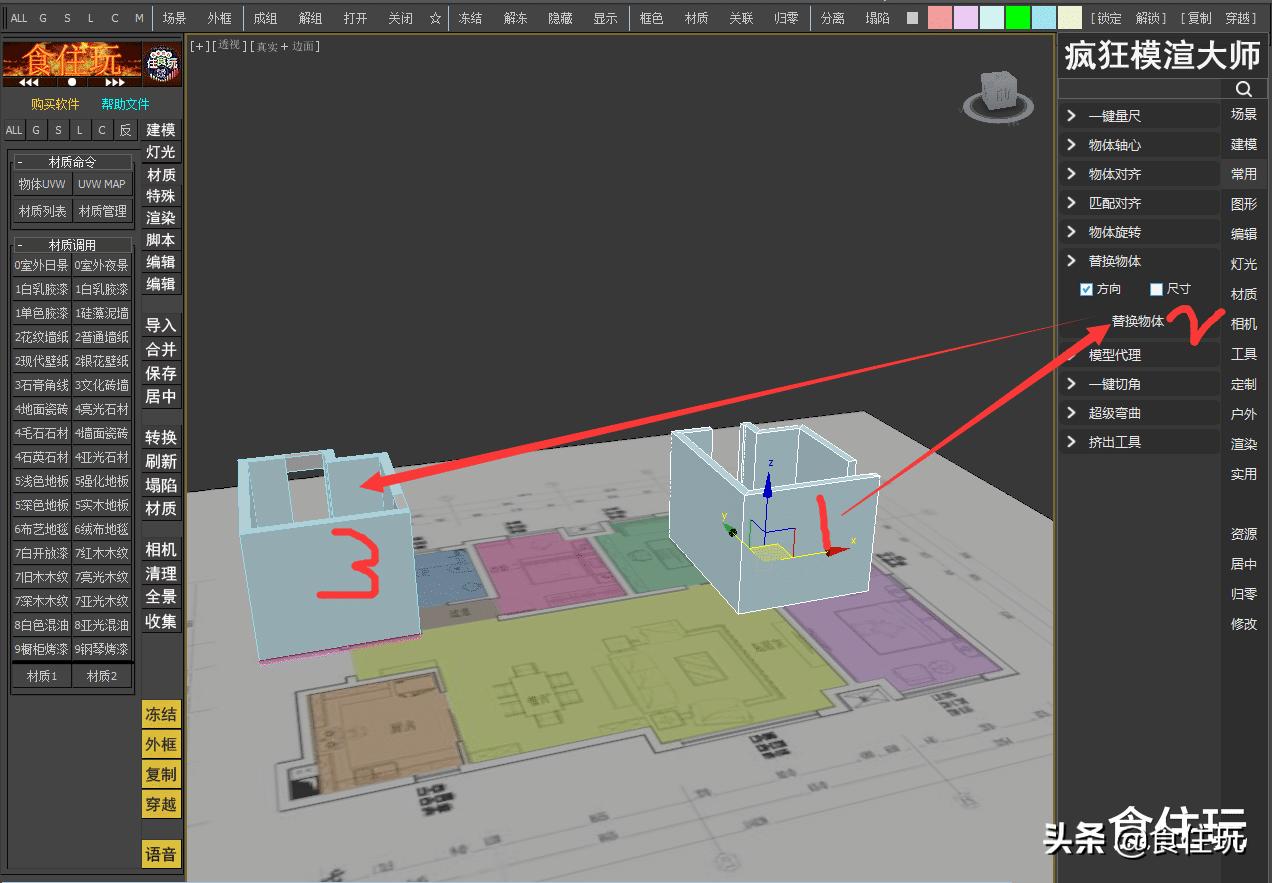Select the 1白乳胶漆 material preset
Image resolution: width=1272 pixels, height=883 pixels.
[41, 289]
